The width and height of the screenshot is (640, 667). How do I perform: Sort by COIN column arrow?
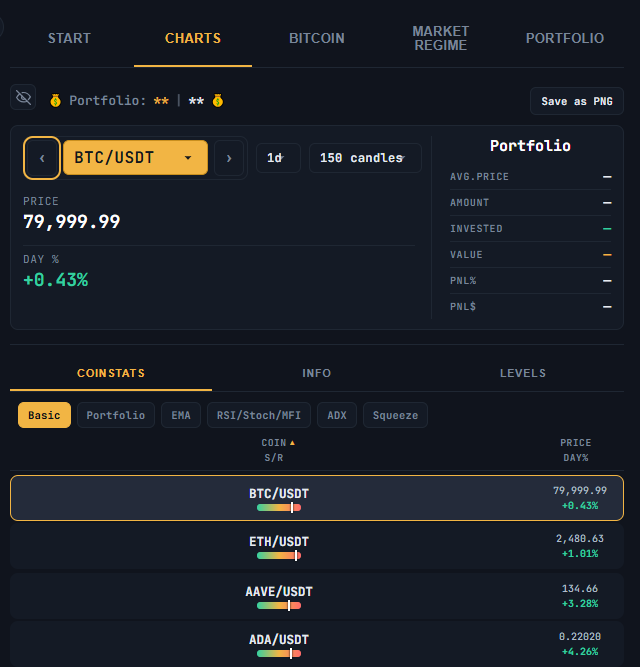[x=292, y=443]
